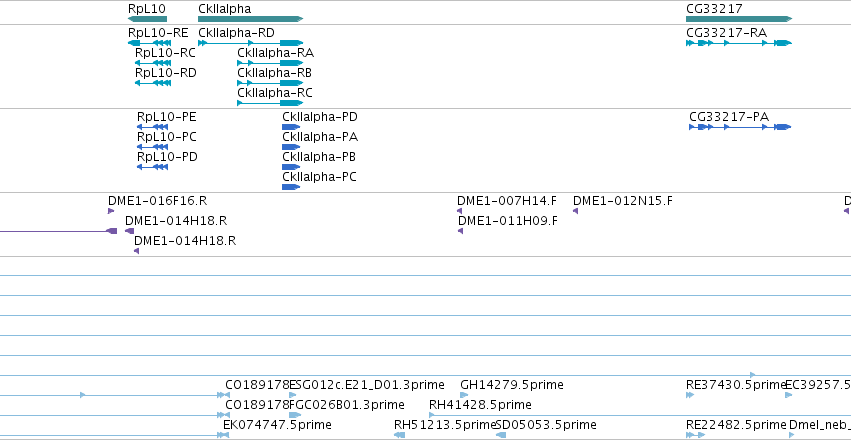The height and width of the screenshot is (440, 851).
Task: Open EST RE37430.5prime
Action: (690, 395)
